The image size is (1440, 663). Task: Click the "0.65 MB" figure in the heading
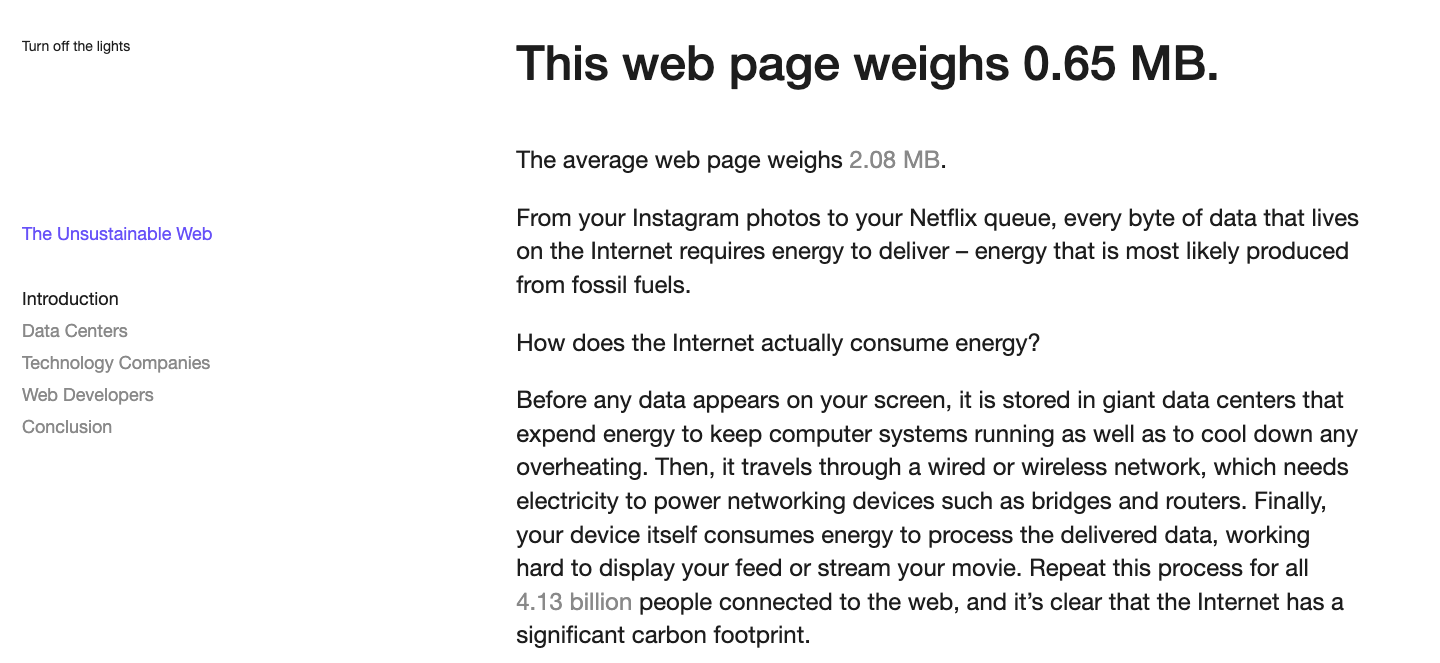tap(1118, 65)
